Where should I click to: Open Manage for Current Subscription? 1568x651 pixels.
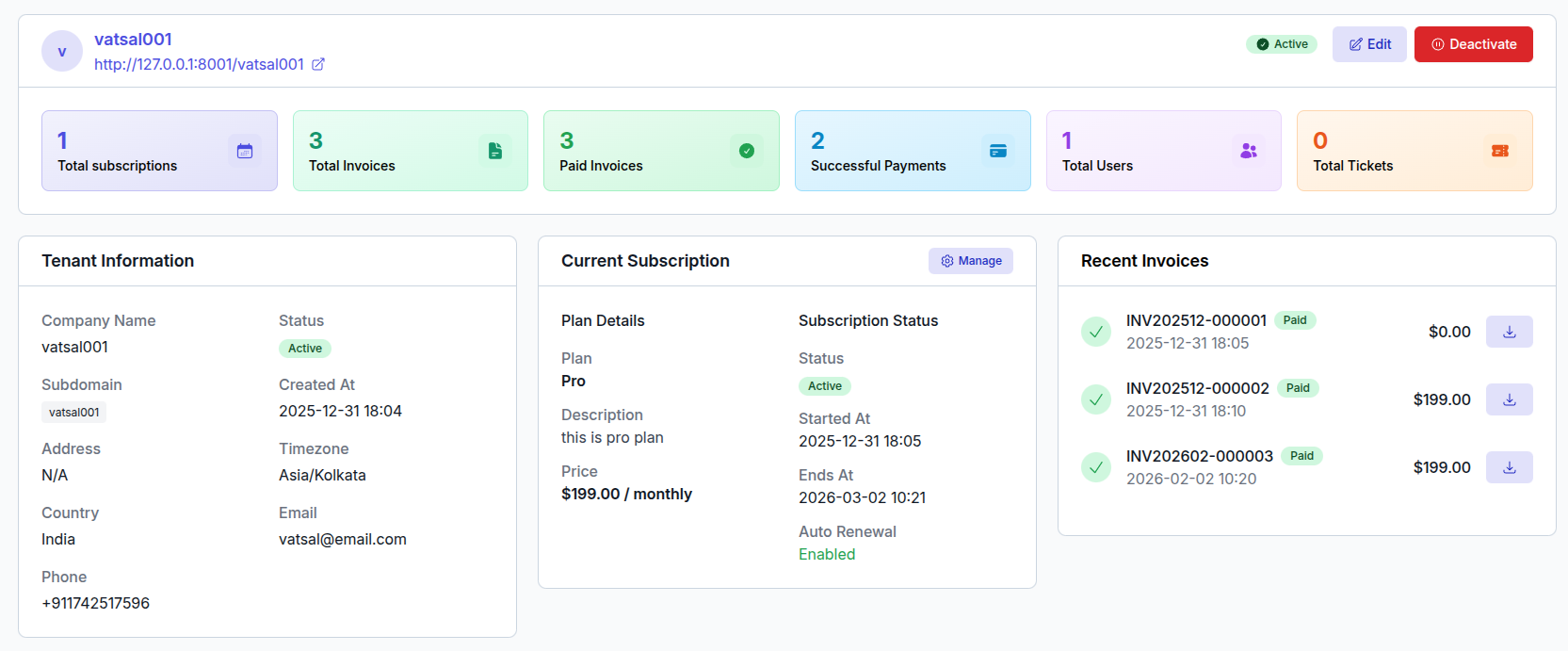coord(970,261)
